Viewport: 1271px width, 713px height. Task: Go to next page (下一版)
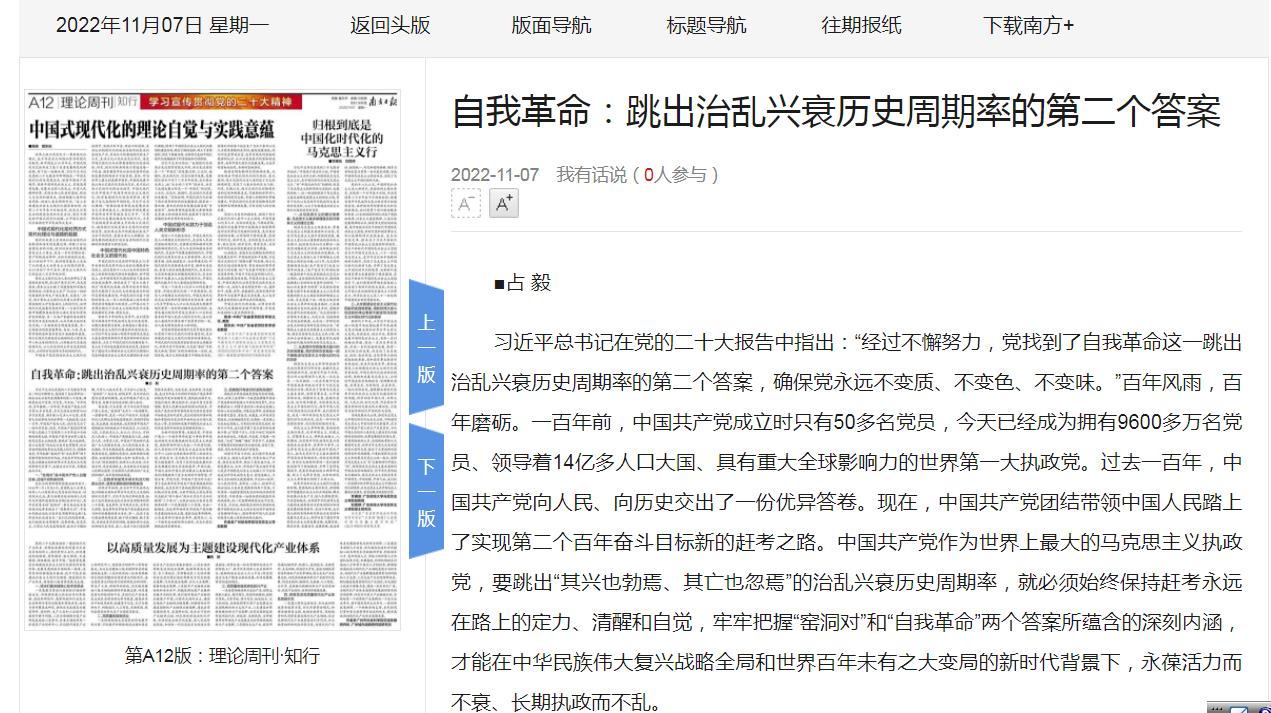[427, 492]
